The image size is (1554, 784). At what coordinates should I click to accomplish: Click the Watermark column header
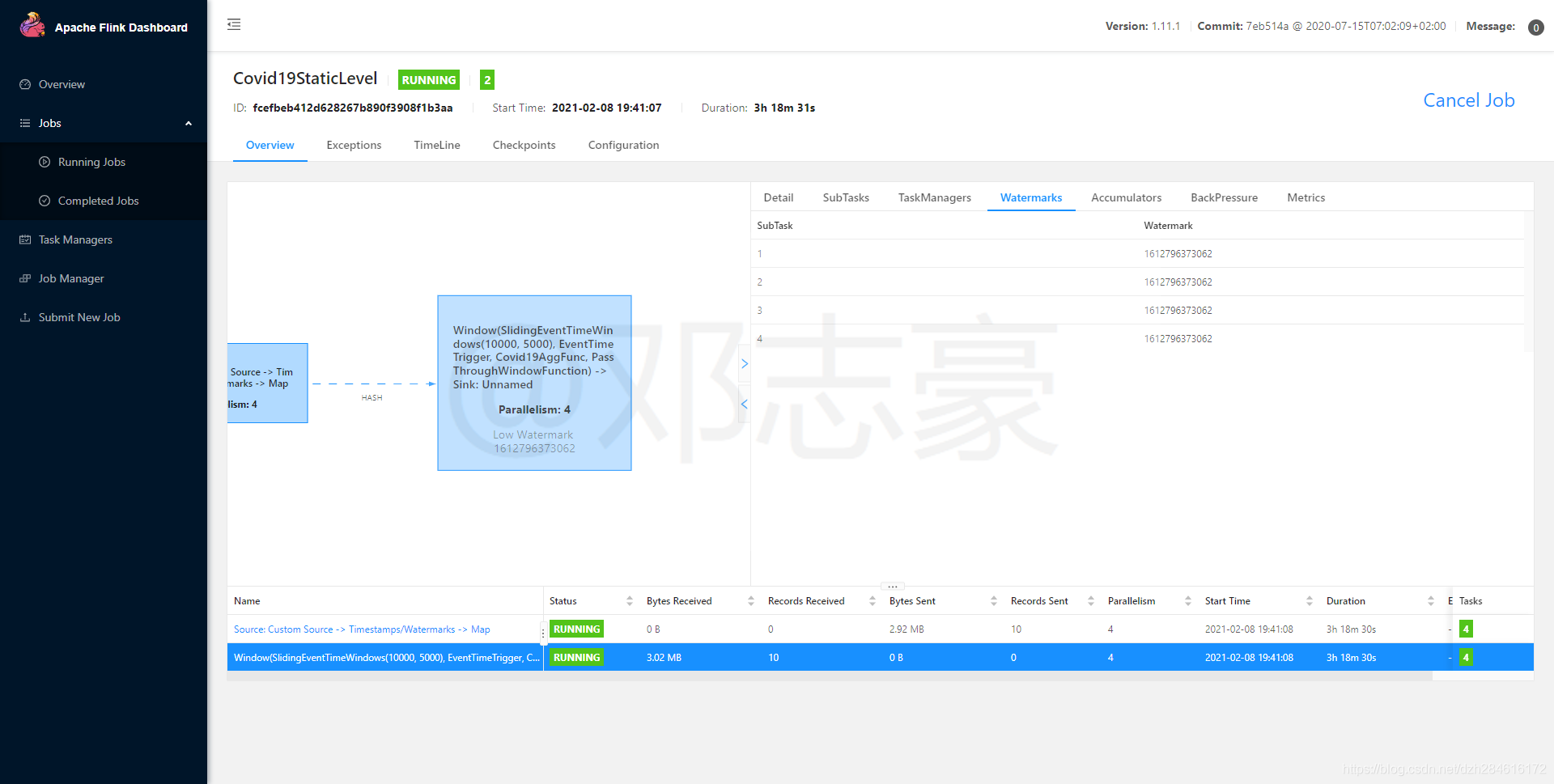pyautogui.click(x=1168, y=226)
